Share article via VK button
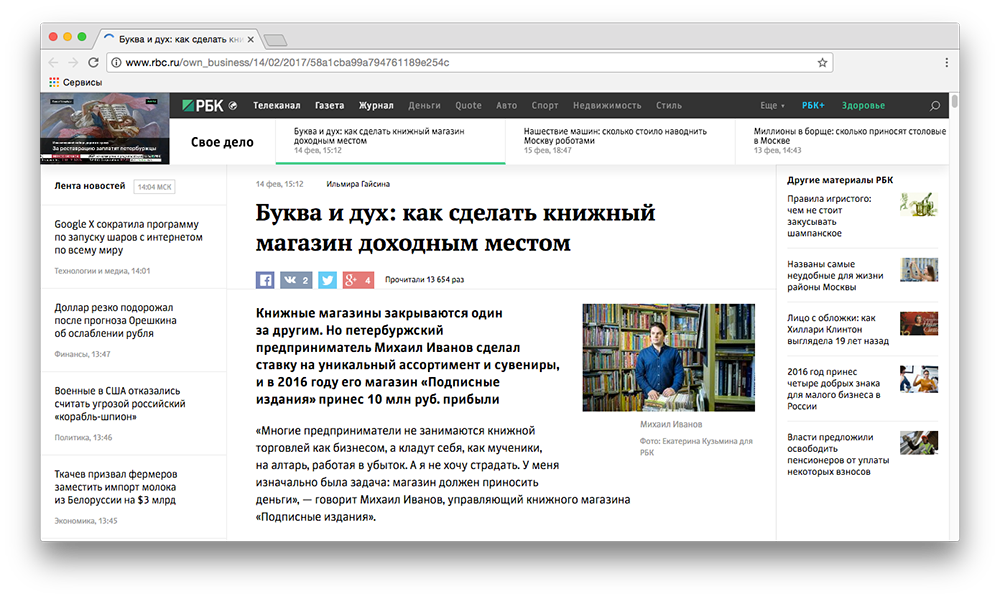 coord(296,280)
